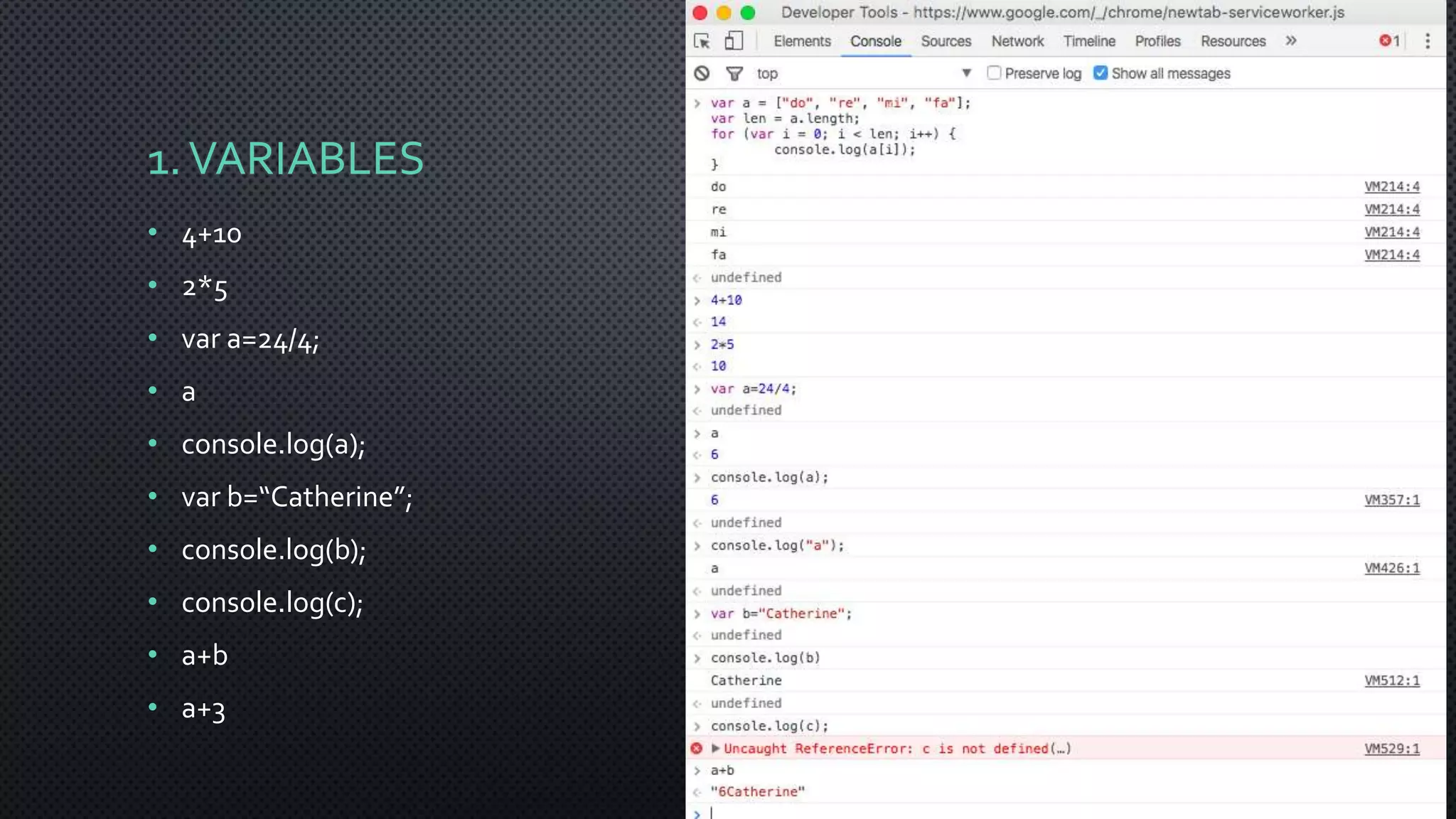Select the 14 result line
The width and height of the screenshot is (1456, 819).
[x=718, y=321]
